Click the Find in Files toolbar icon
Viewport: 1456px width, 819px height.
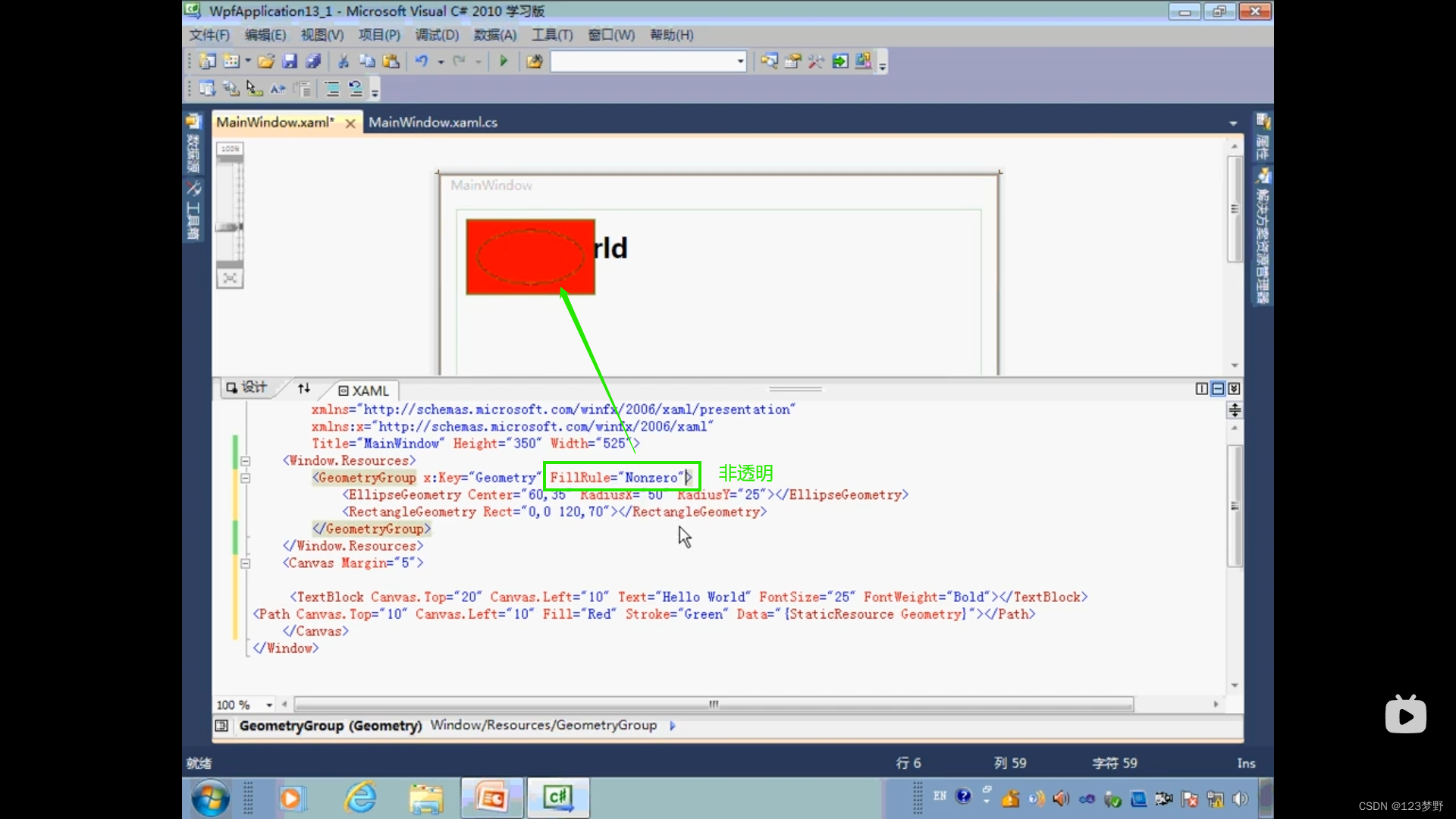(x=535, y=61)
